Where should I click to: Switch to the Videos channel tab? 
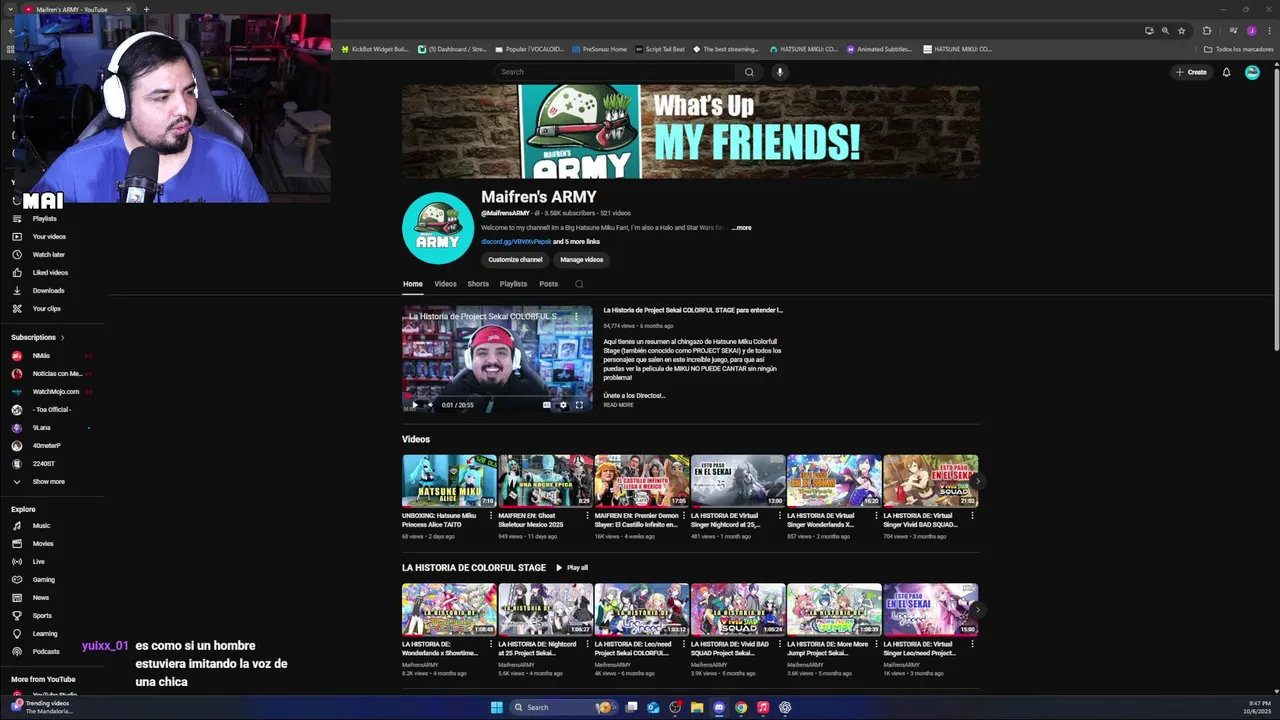click(x=445, y=284)
